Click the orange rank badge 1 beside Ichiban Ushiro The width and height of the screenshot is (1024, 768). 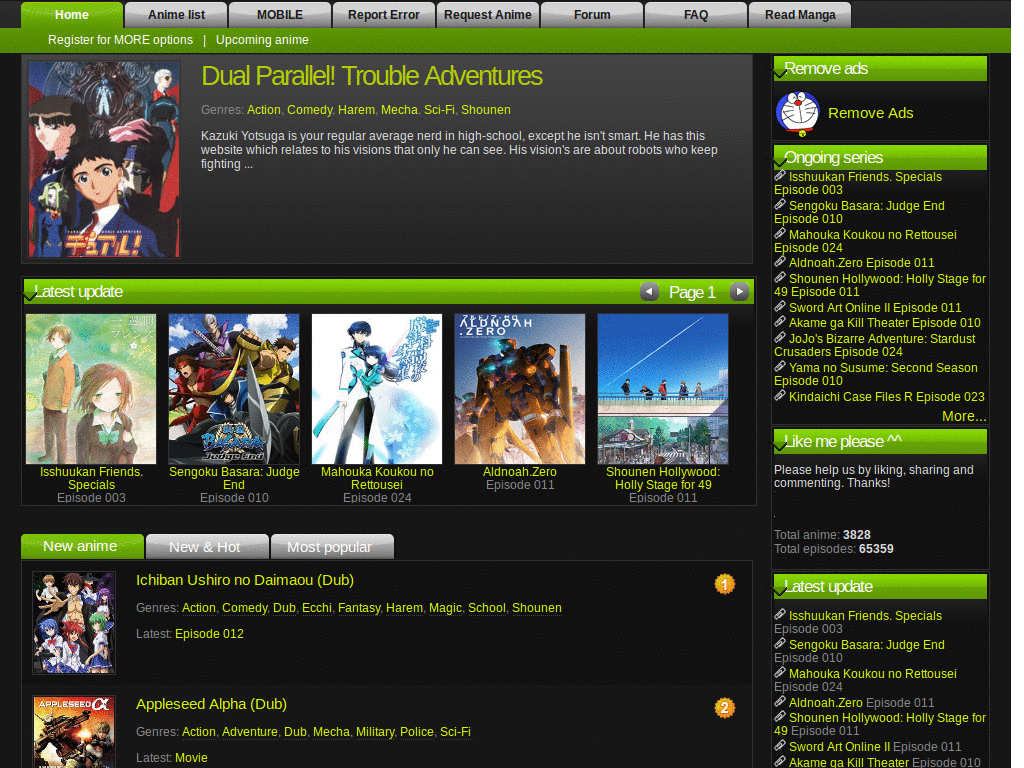[725, 583]
